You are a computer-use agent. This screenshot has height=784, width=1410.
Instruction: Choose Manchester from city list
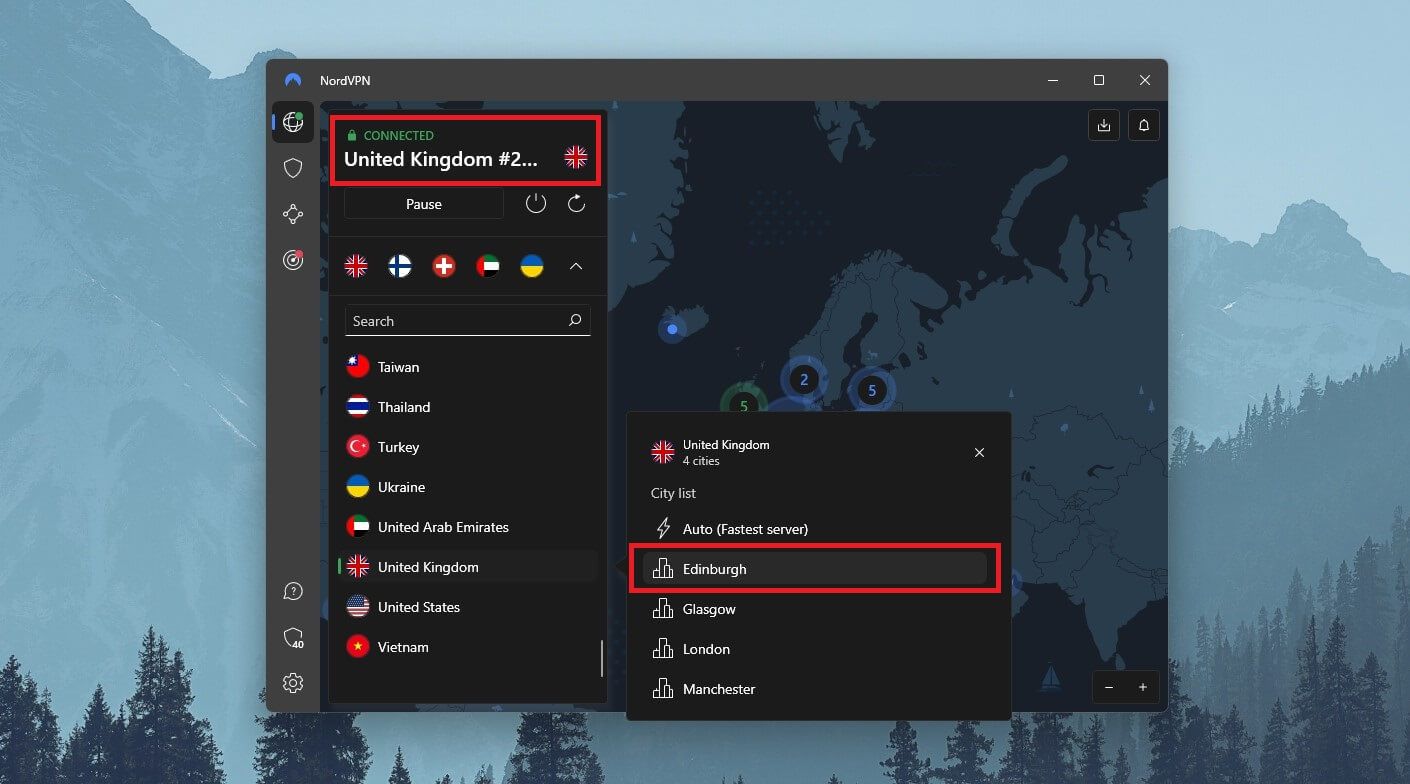click(x=815, y=689)
